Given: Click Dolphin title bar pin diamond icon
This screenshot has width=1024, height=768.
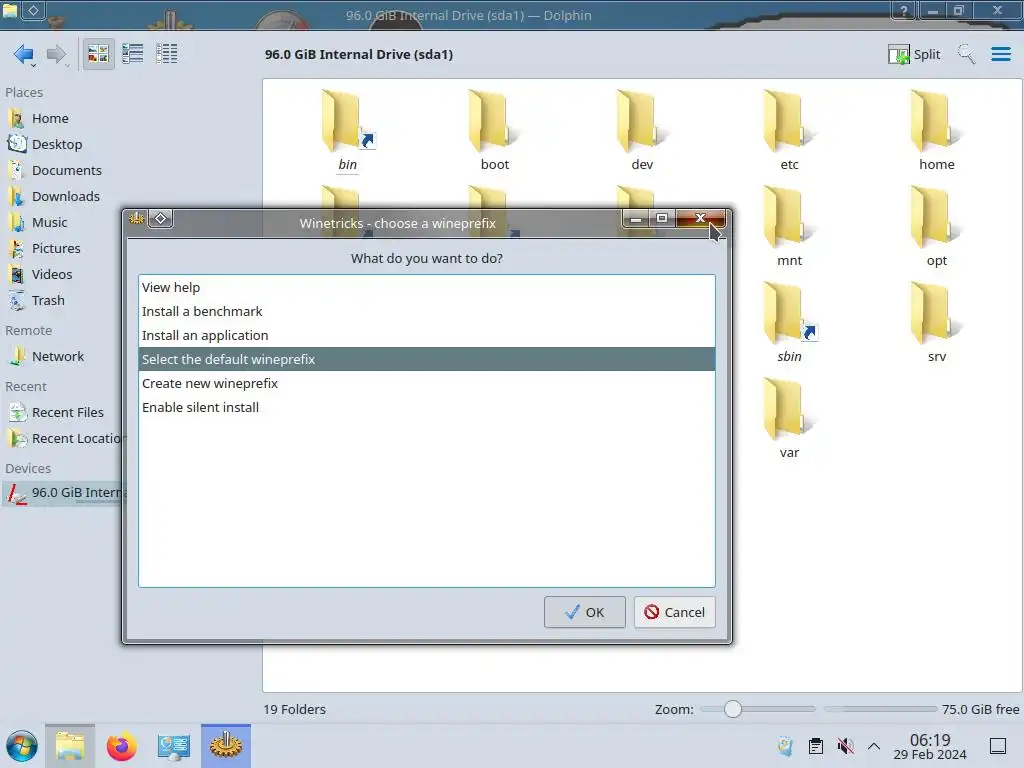Looking at the screenshot, I should pyautogui.click(x=33, y=10).
